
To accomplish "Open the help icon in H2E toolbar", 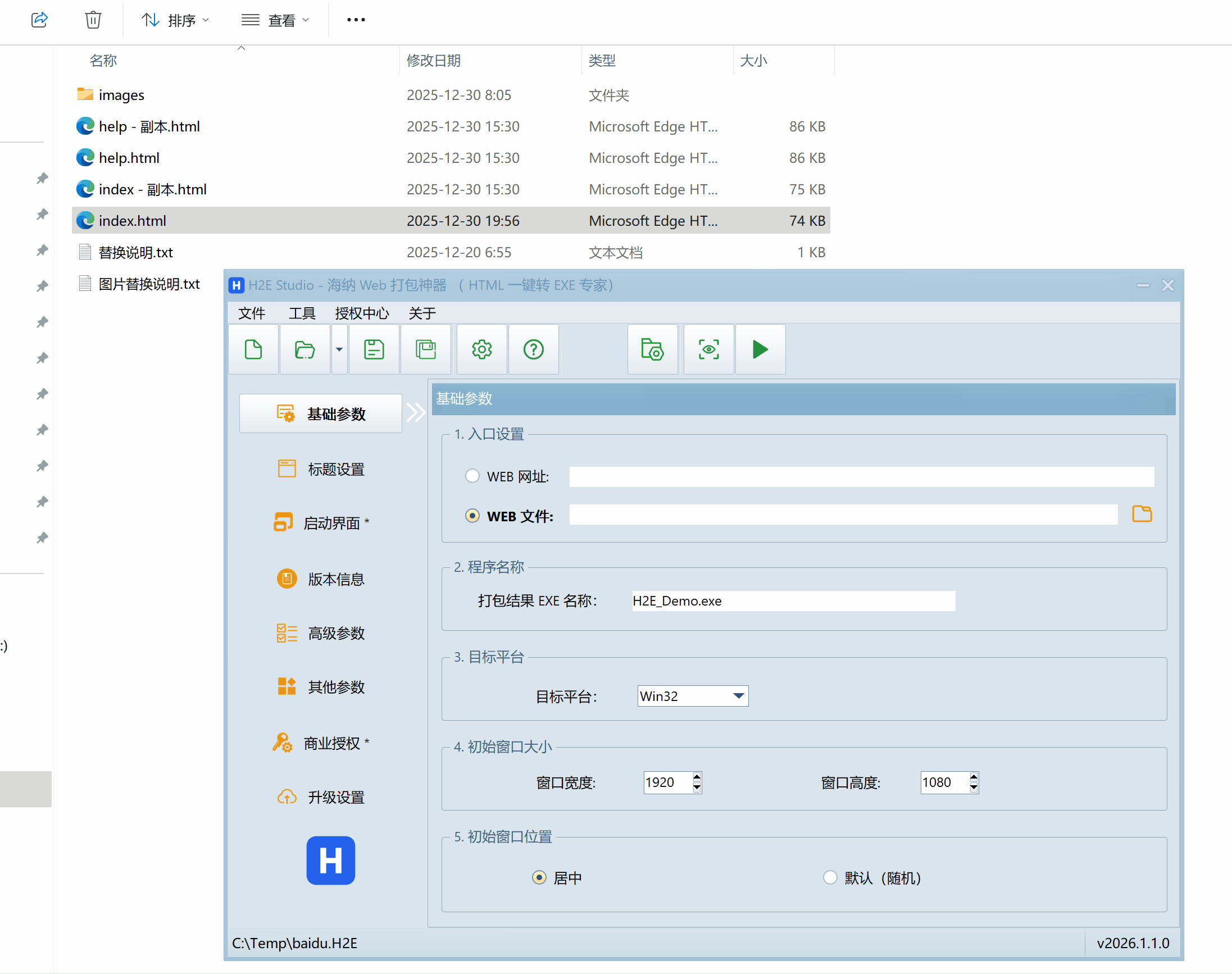I will point(533,349).
